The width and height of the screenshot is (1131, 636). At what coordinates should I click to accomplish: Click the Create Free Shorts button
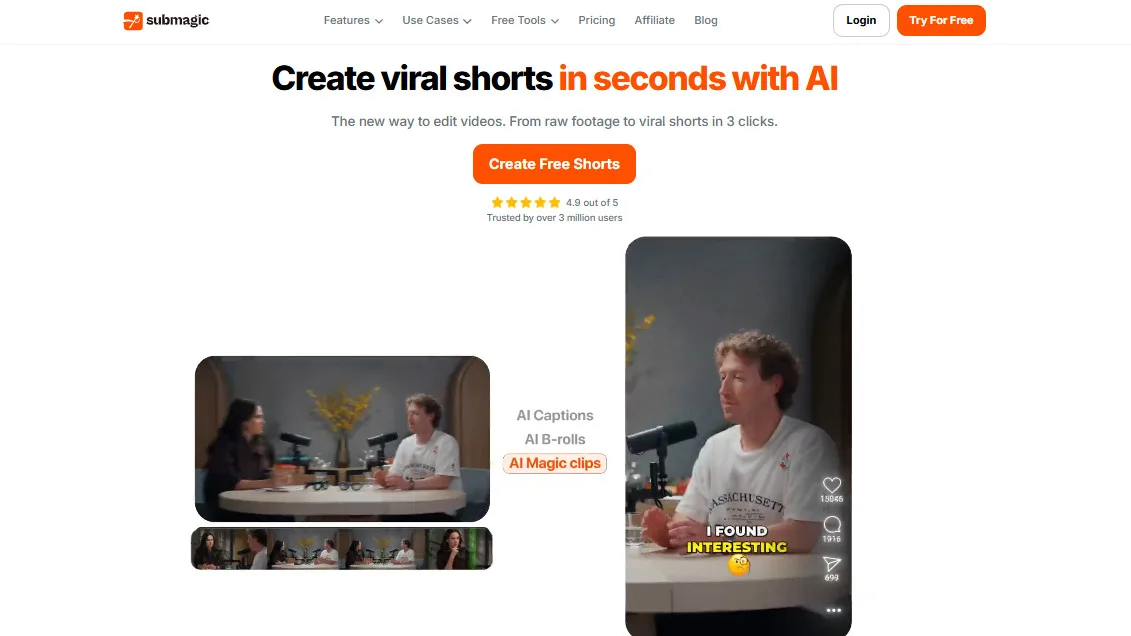554,164
